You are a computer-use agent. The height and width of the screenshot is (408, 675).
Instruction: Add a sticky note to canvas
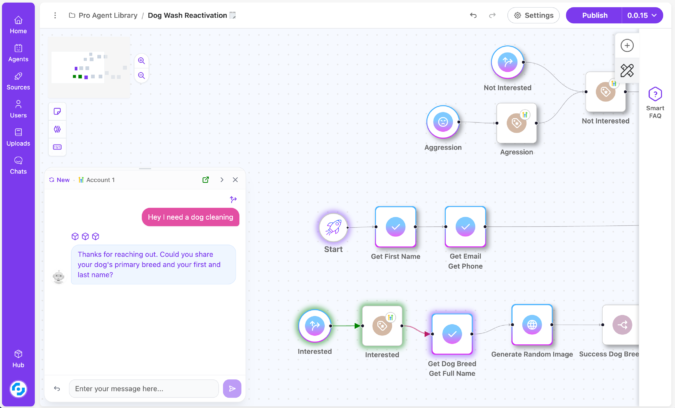[57, 111]
